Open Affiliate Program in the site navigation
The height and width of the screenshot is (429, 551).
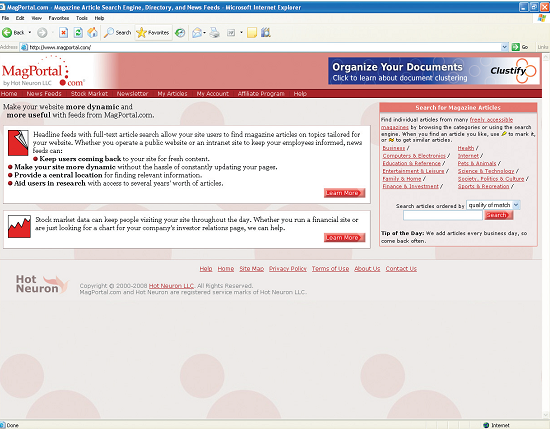coord(261,93)
